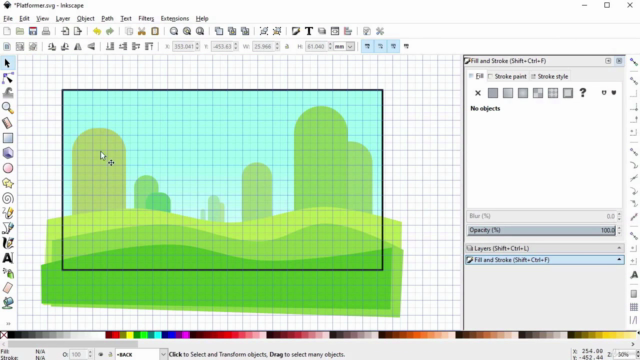Toggle move gradients affect button
The image size is (640, 360).
(393, 47)
